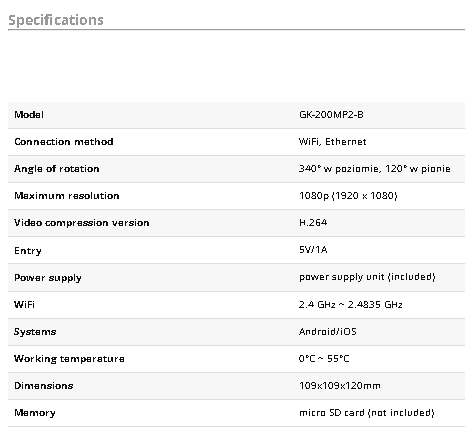Select the Video compression version label
The height and width of the screenshot is (435, 465).
coord(82,223)
